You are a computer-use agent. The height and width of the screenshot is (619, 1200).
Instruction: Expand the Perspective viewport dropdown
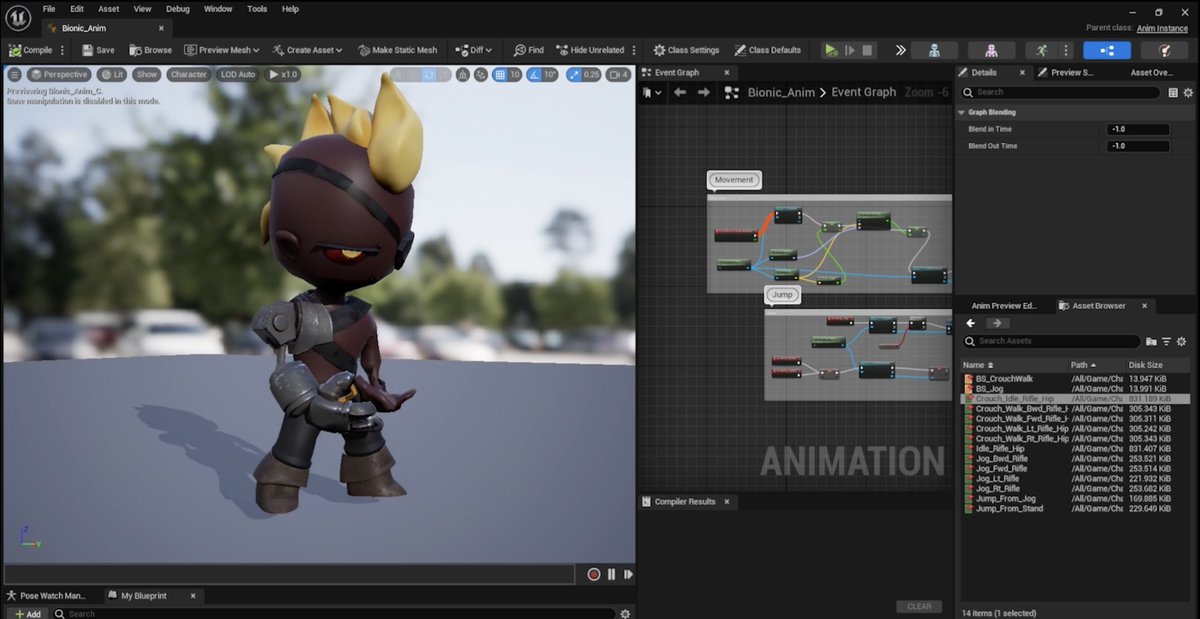59,73
